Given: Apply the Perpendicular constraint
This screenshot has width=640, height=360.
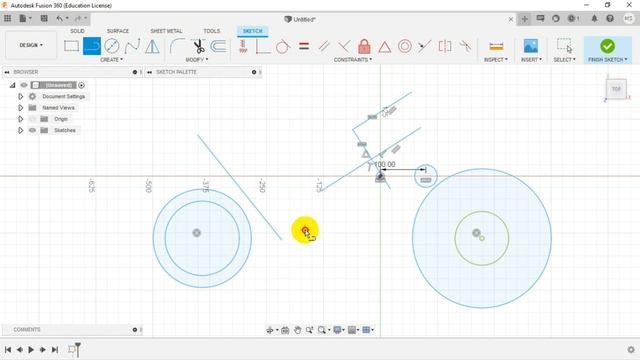Looking at the screenshot, I should (344, 46).
